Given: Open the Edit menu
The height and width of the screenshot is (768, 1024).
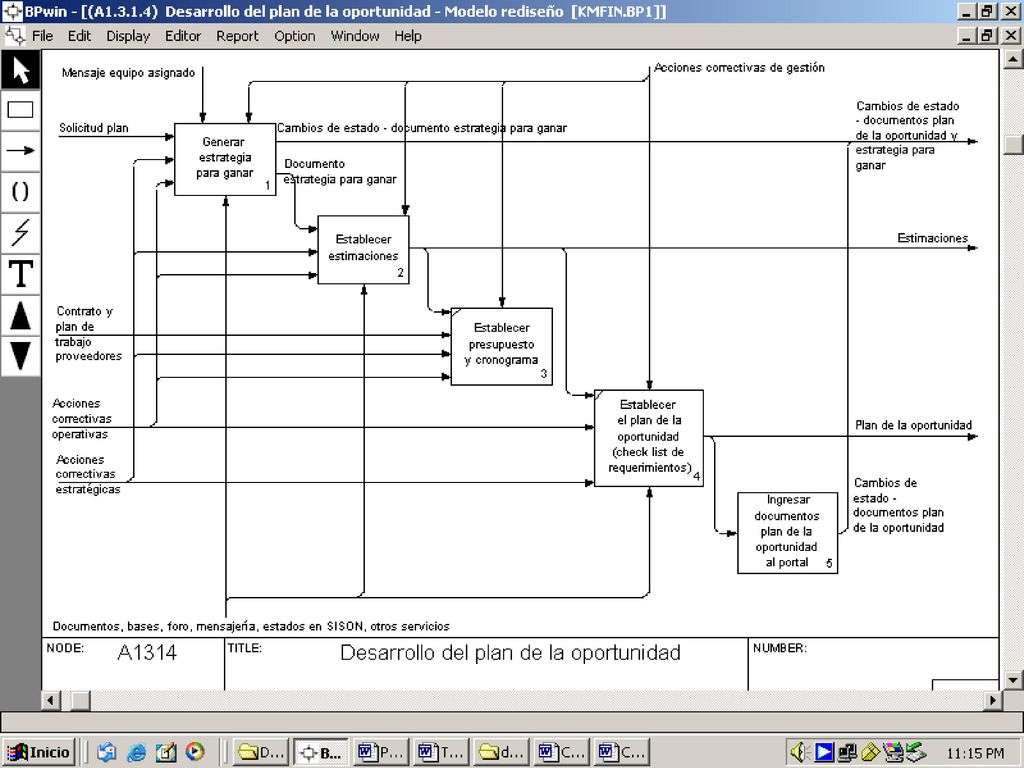Looking at the screenshot, I should click(x=79, y=36).
